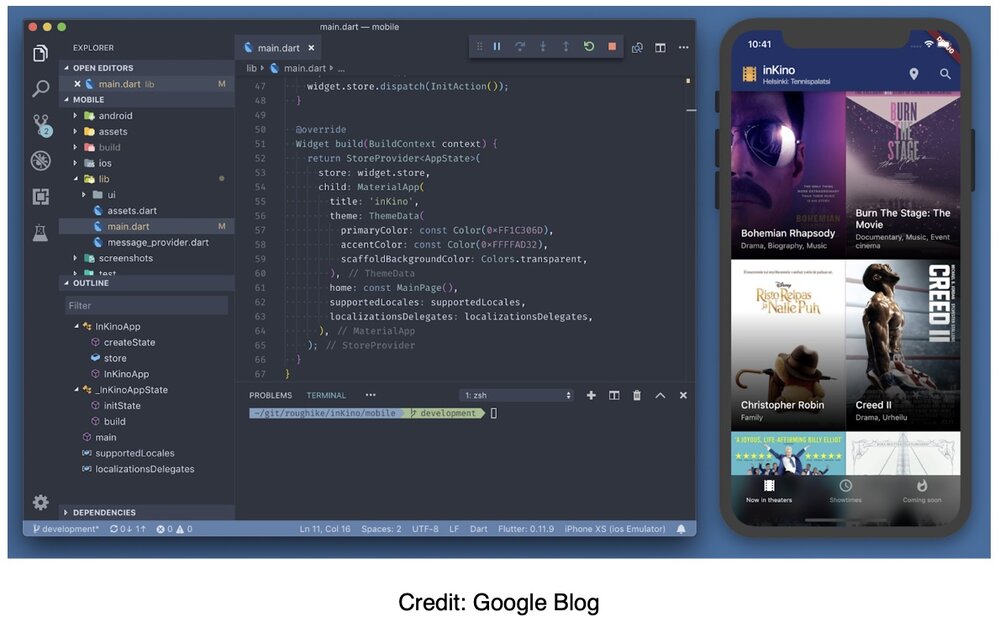1000x617 pixels.
Task: Switch to the Problems panel tab
Action: click(x=270, y=396)
